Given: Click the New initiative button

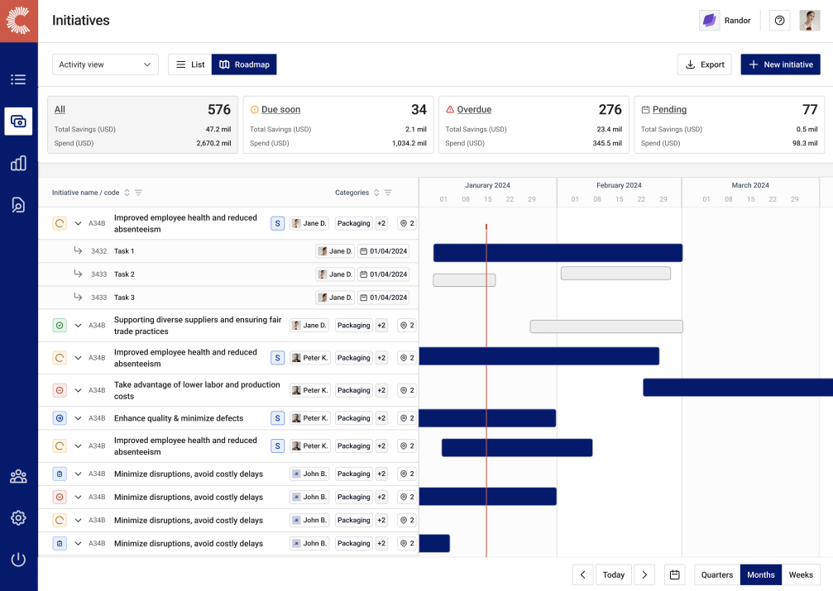Looking at the screenshot, I should (x=781, y=64).
